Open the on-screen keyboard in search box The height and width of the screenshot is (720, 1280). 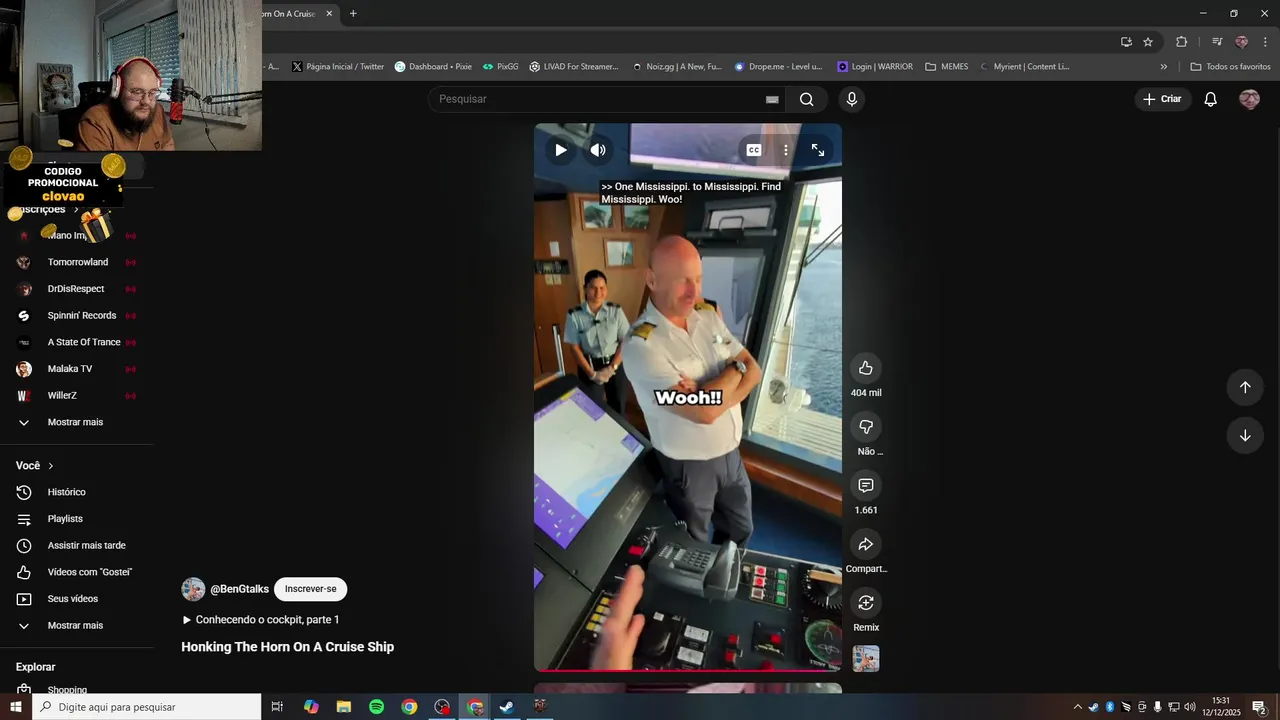[x=772, y=99]
